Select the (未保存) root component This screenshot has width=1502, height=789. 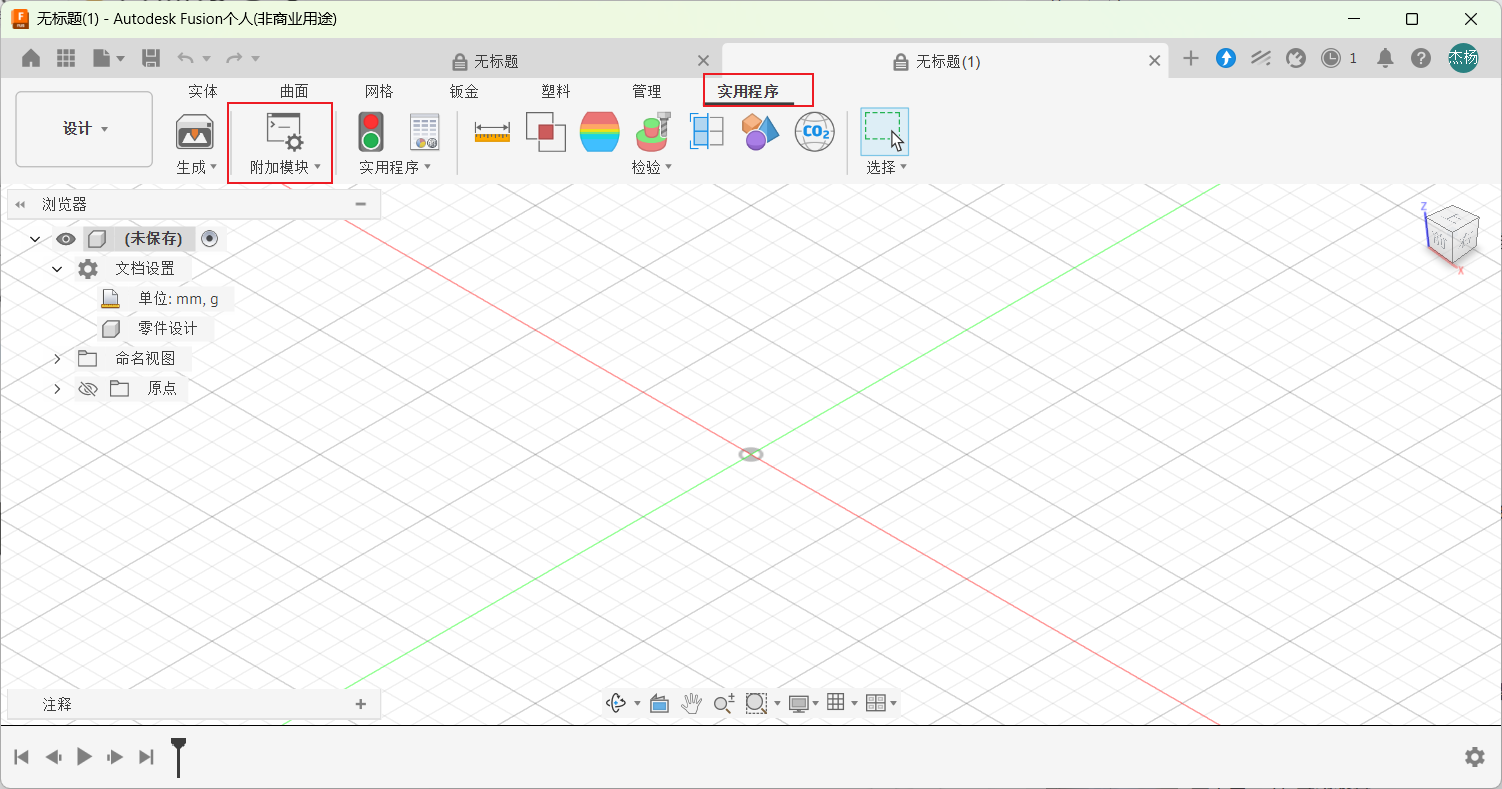click(x=153, y=239)
